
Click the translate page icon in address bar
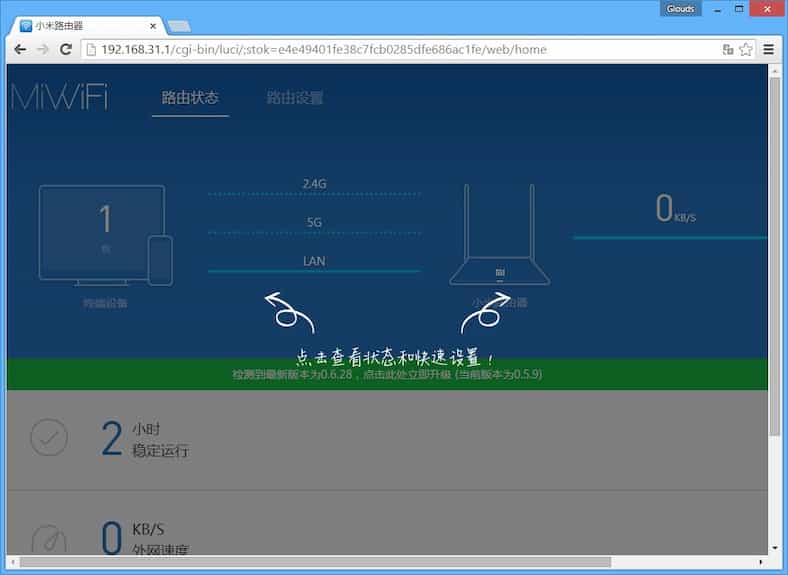coord(728,49)
